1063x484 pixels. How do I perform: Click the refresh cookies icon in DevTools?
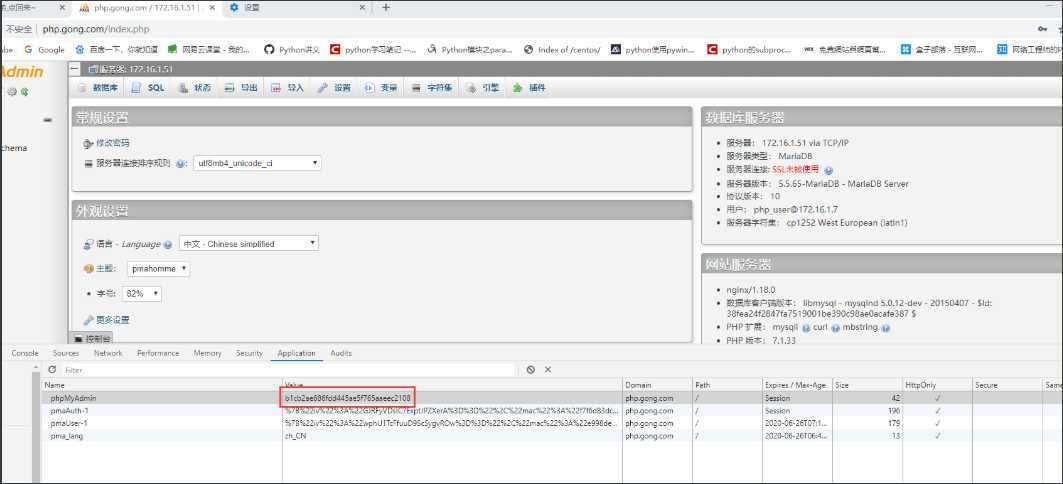(x=52, y=370)
